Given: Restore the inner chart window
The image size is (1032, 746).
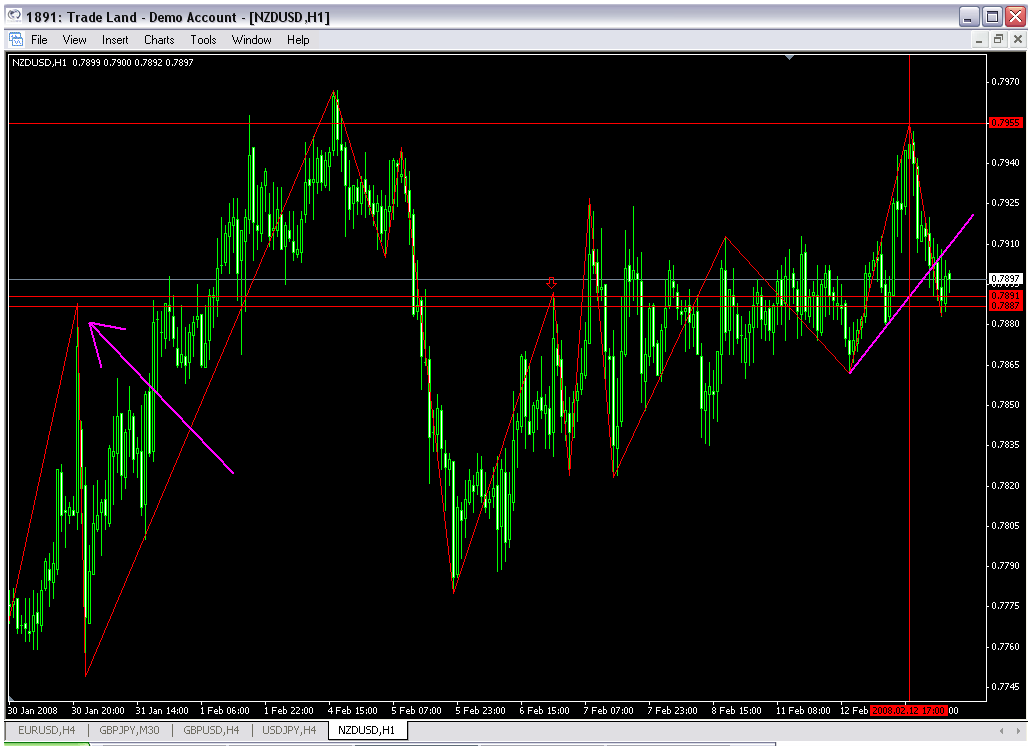Looking at the screenshot, I should click(x=997, y=40).
